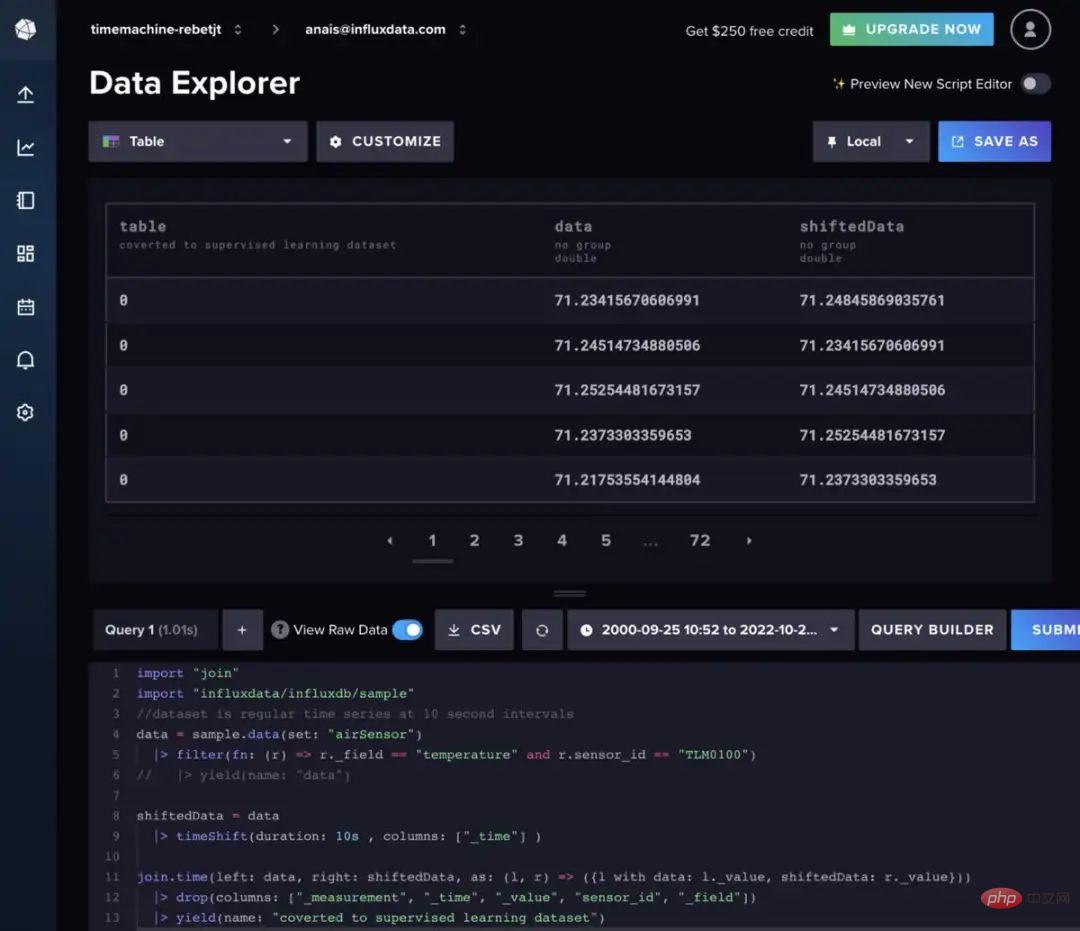The height and width of the screenshot is (931, 1080).
Task: Add a new query with plus button
Action: (x=242, y=630)
